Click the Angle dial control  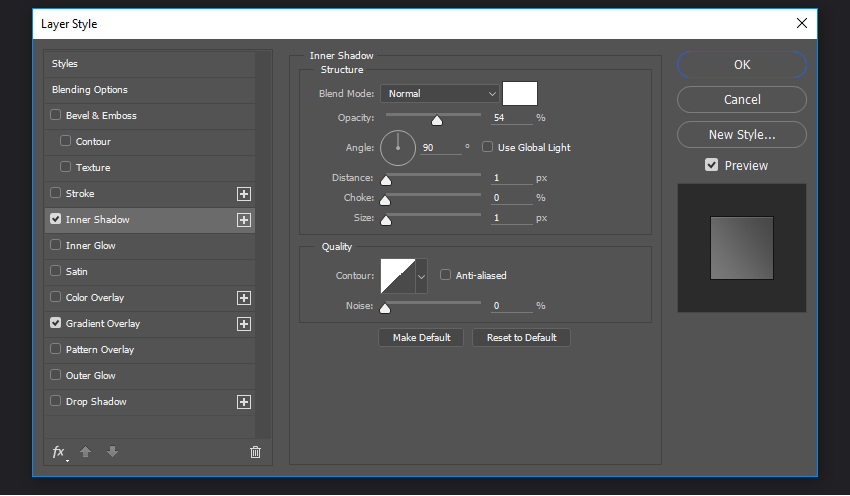pos(398,148)
